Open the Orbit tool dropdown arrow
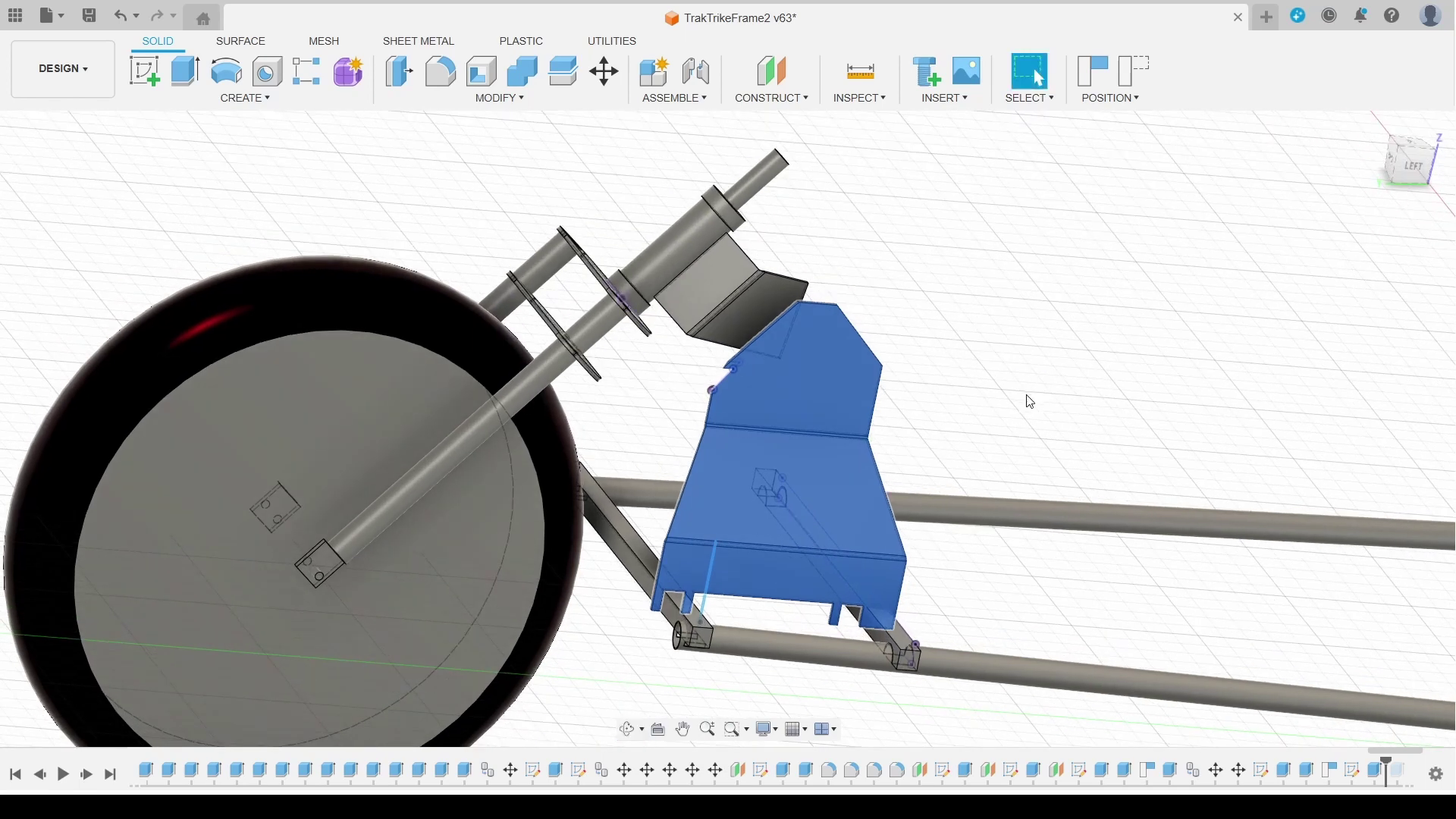 (643, 730)
